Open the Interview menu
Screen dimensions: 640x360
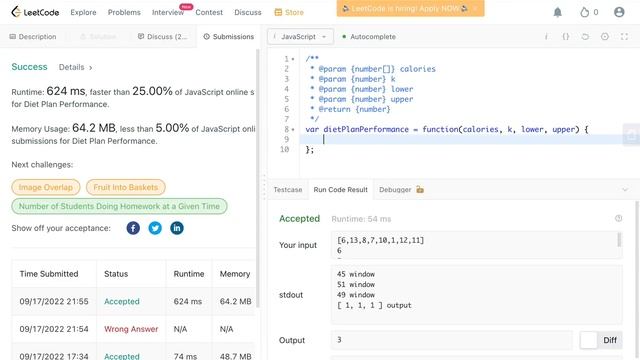[x=168, y=12]
